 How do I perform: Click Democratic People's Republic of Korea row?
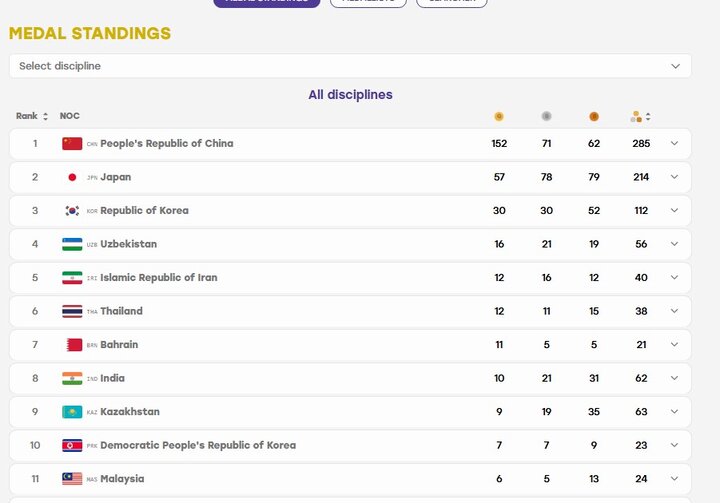350,445
